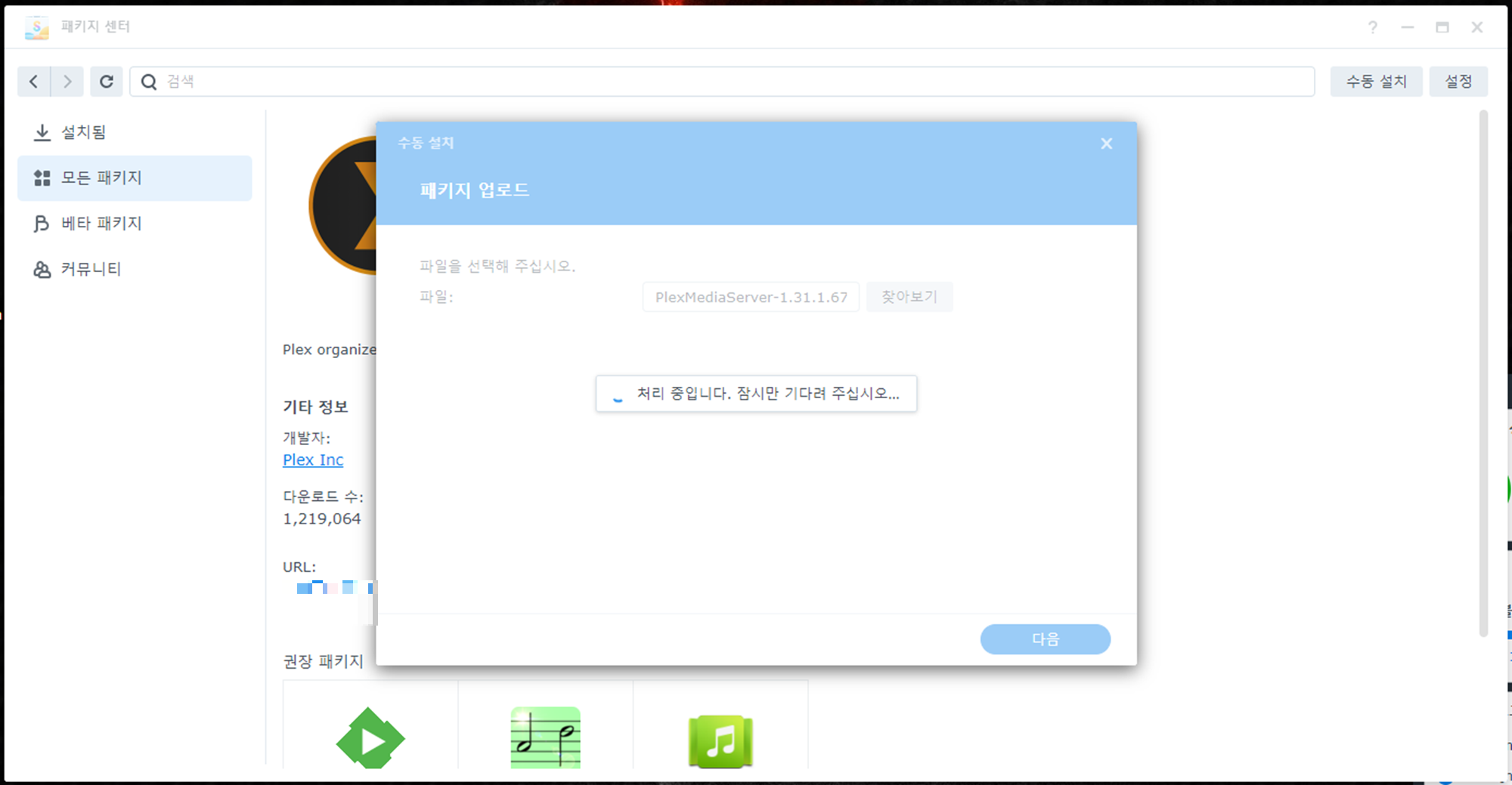Click the 1,219,064 download count
Image resolution: width=1512 pixels, height=785 pixels.
[322, 519]
